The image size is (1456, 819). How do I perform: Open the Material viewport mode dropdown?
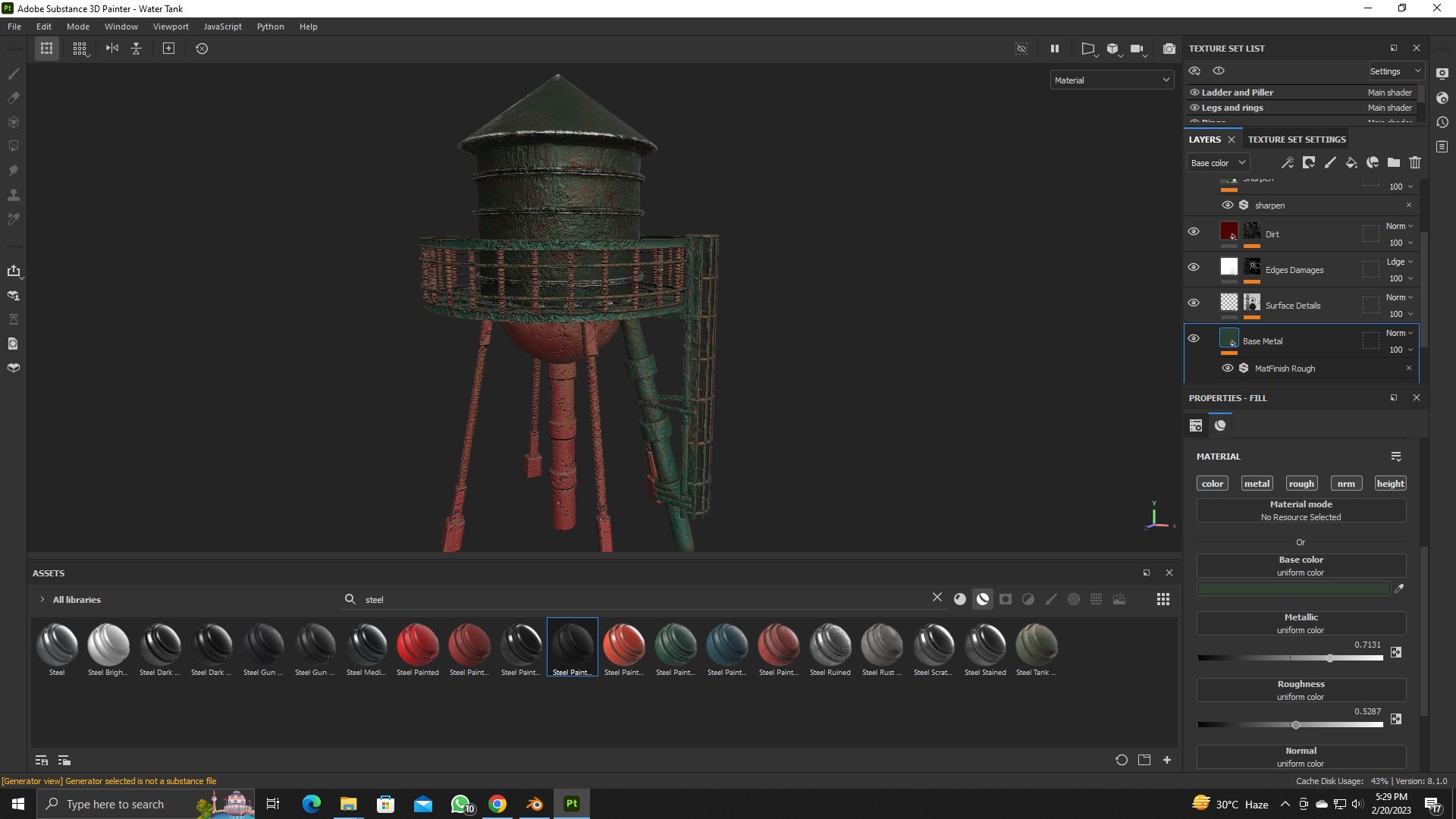point(1112,80)
